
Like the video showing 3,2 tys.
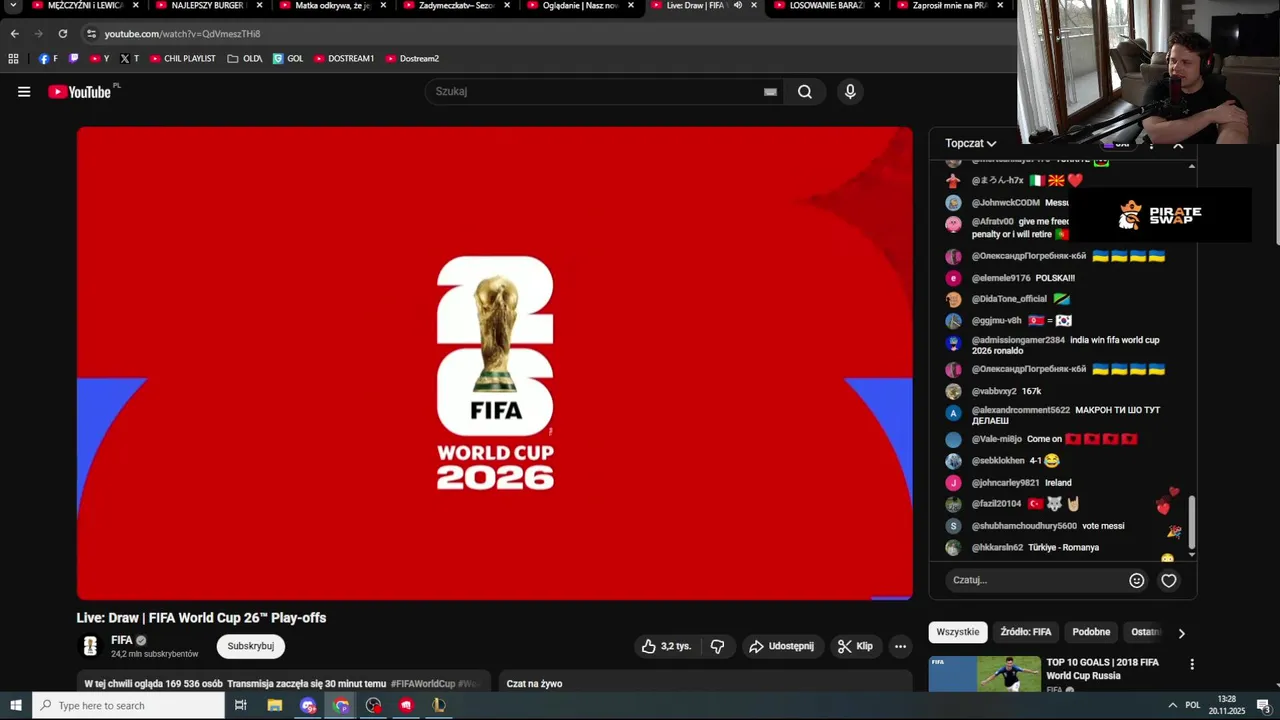(x=667, y=646)
